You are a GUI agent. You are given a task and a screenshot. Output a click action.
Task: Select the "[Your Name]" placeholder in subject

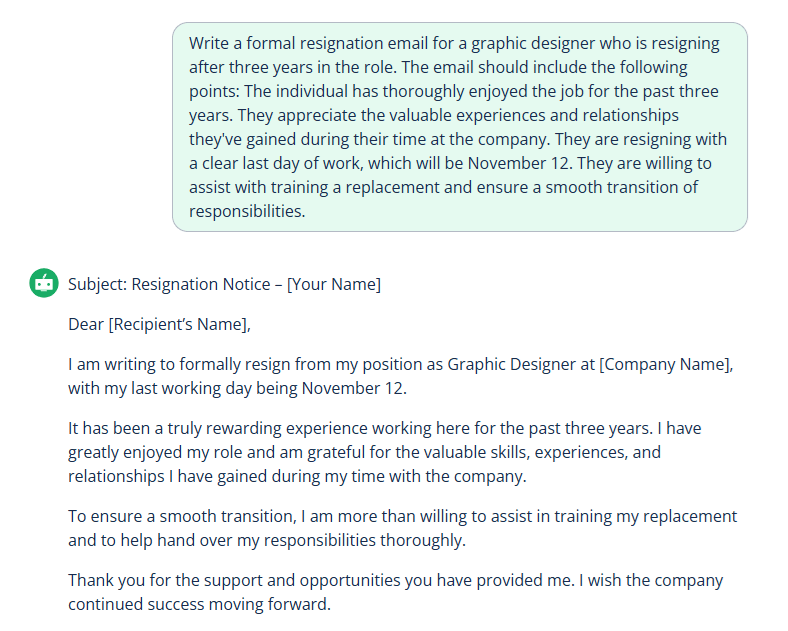point(333,284)
